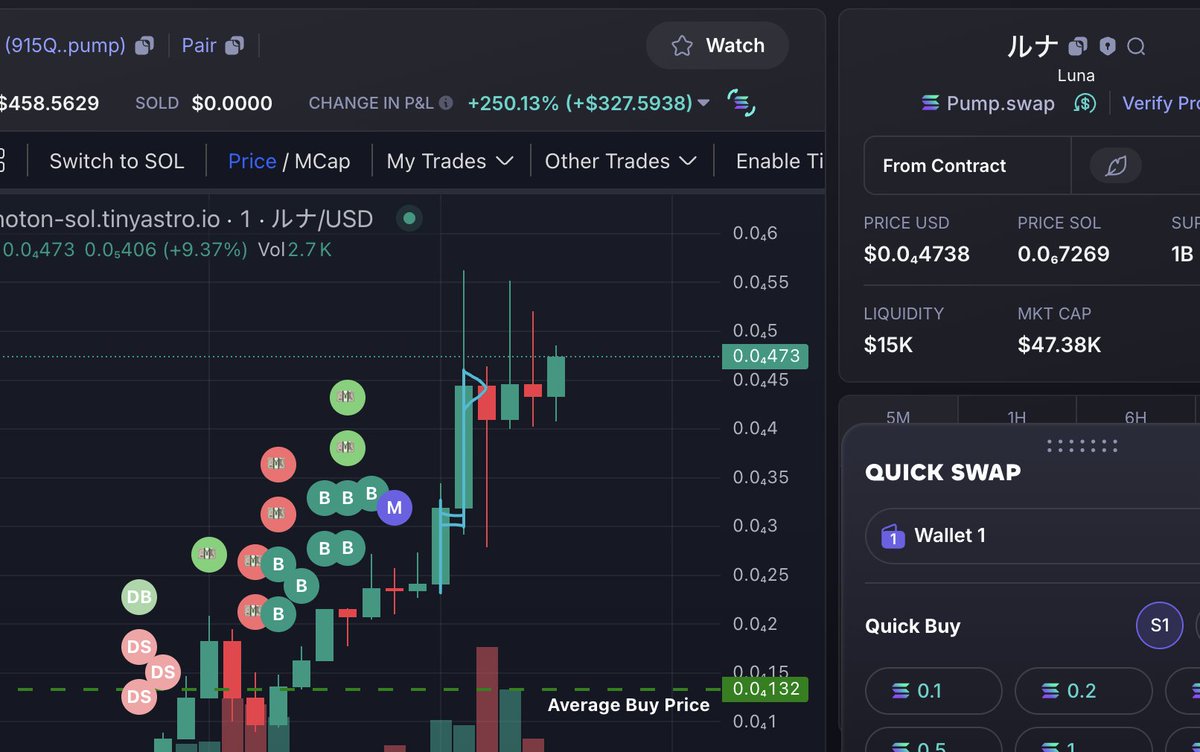Copy the Pair address

tap(235, 45)
